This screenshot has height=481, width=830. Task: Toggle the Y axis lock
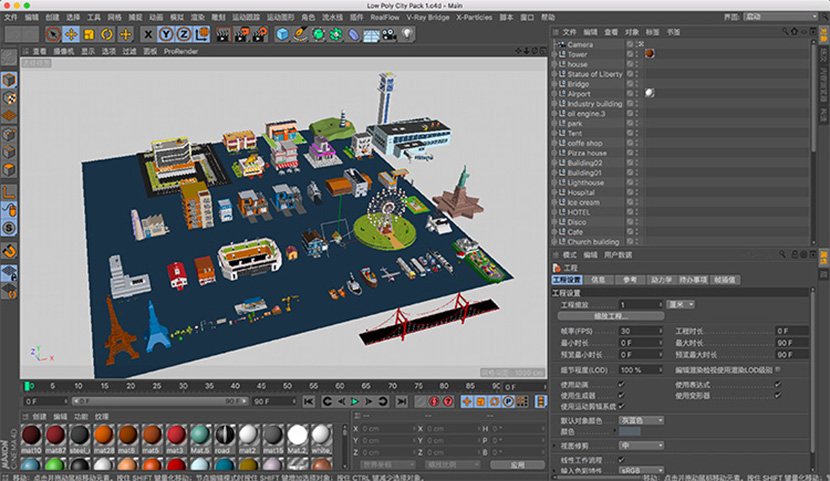pyautogui.click(x=166, y=34)
